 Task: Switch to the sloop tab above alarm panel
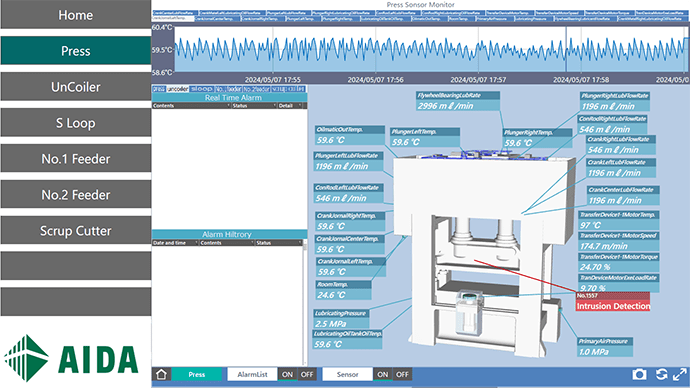click(x=202, y=89)
